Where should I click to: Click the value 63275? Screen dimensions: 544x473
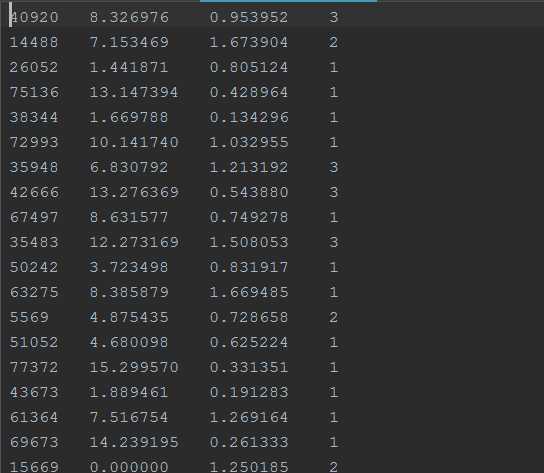[x=34, y=292]
